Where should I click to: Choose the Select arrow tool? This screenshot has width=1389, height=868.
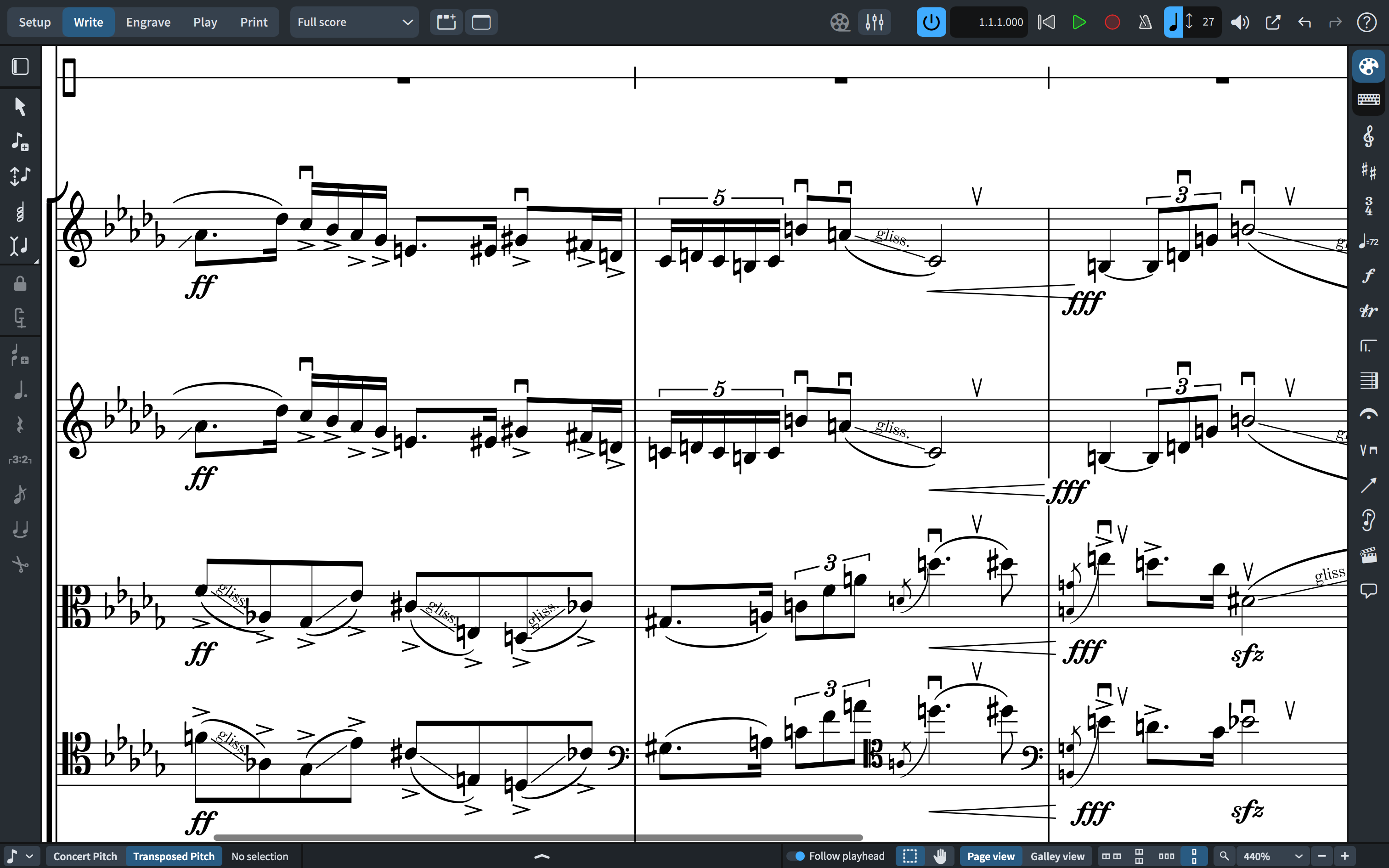(20, 107)
